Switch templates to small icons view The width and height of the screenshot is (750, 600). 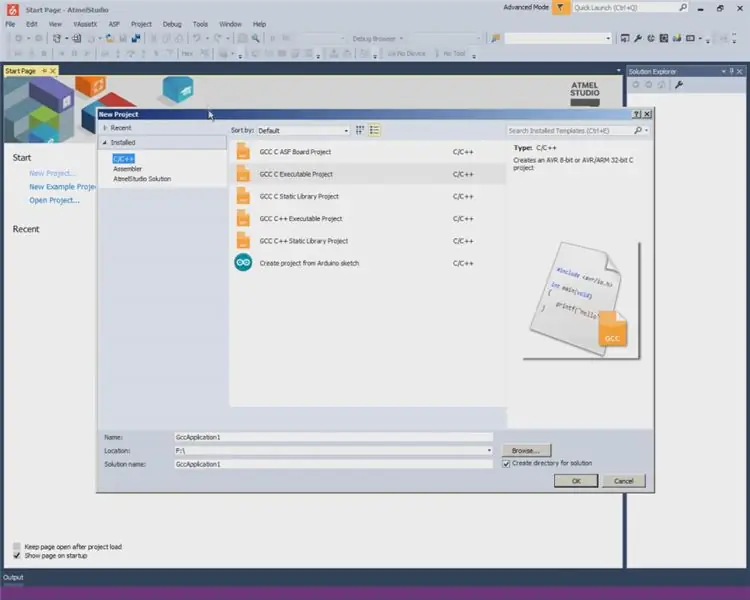360,130
